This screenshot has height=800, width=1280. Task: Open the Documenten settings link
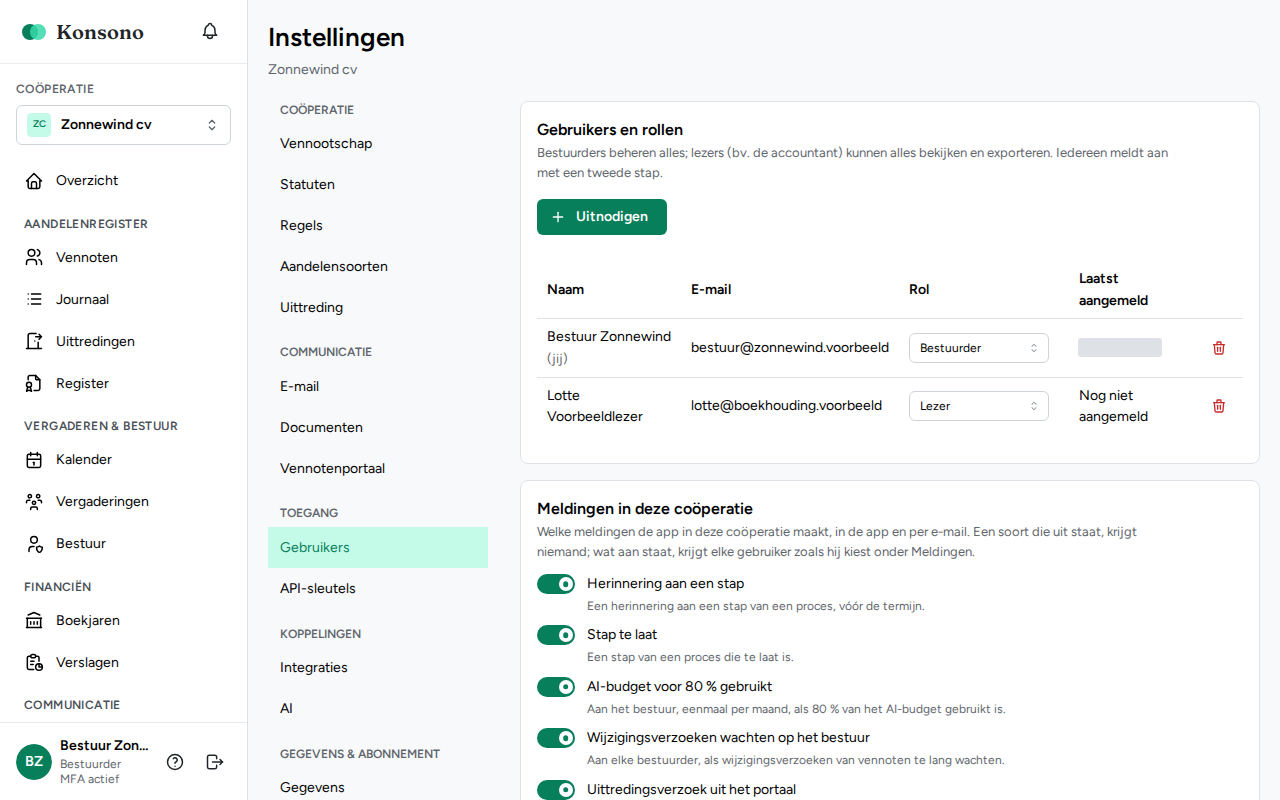(x=378, y=428)
